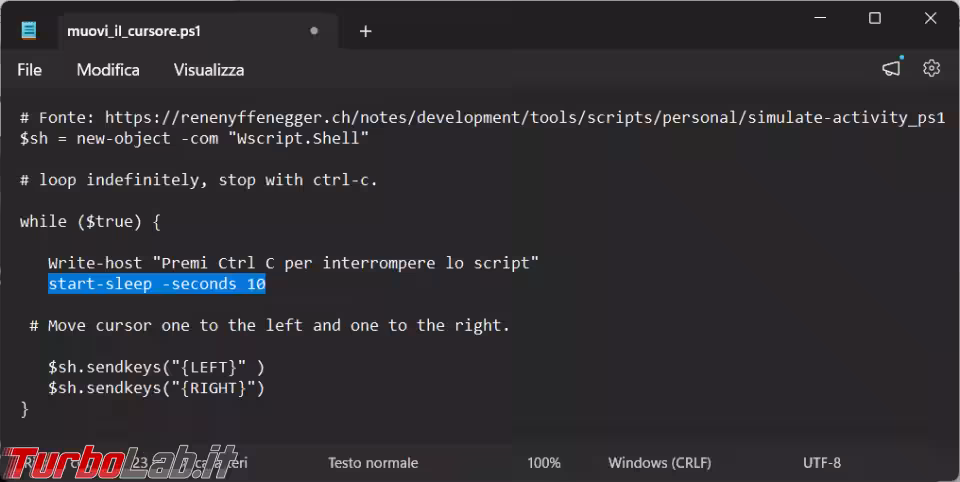
Task: Click the Notepad app icon in title bar
Action: (x=29, y=31)
